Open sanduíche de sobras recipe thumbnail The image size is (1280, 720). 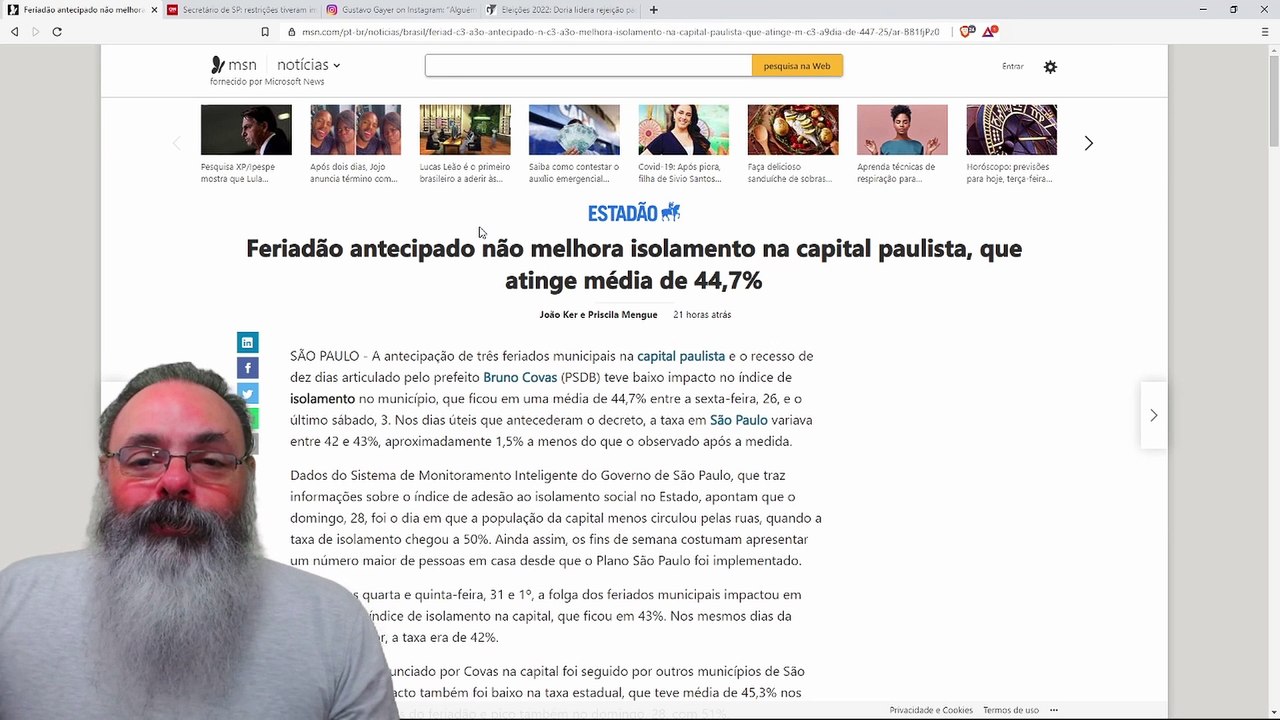click(793, 130)
